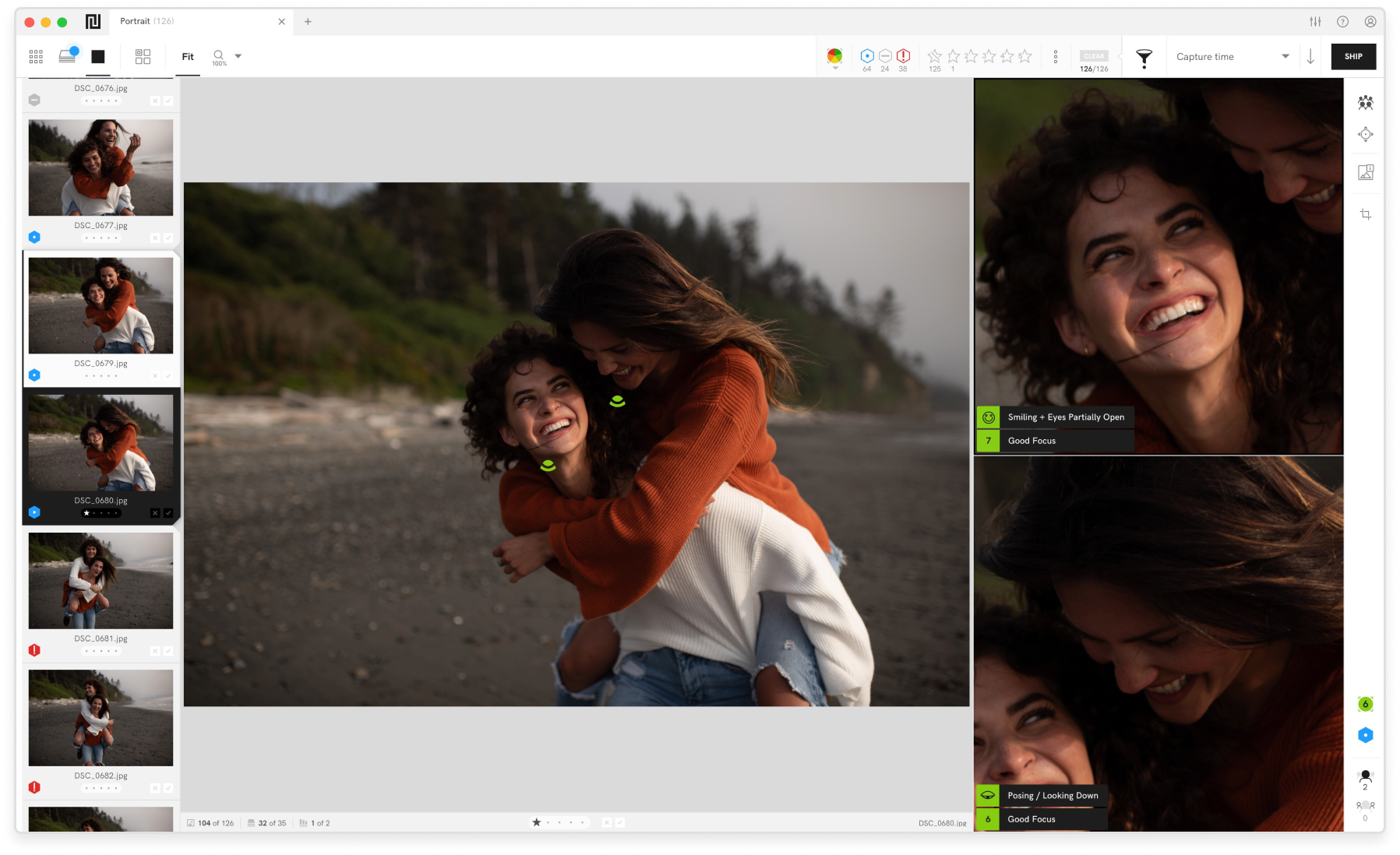Click reject X on DSC_0680.jpg thumbnail
This screenshot has width=1400, height=855.
[155, 513]
